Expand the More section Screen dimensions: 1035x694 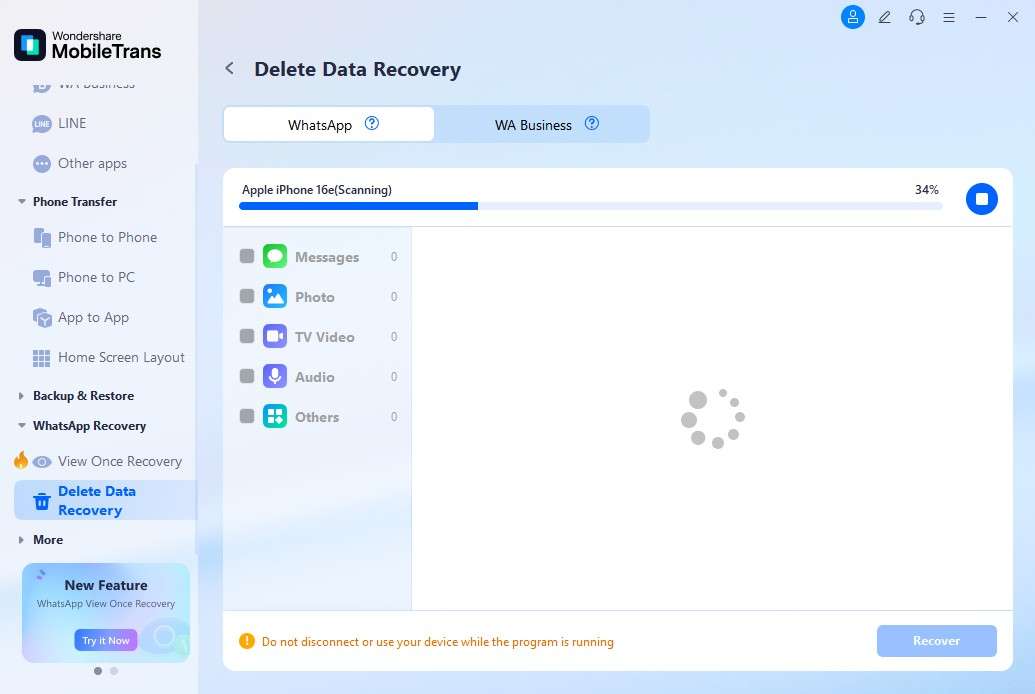(22, 540)
